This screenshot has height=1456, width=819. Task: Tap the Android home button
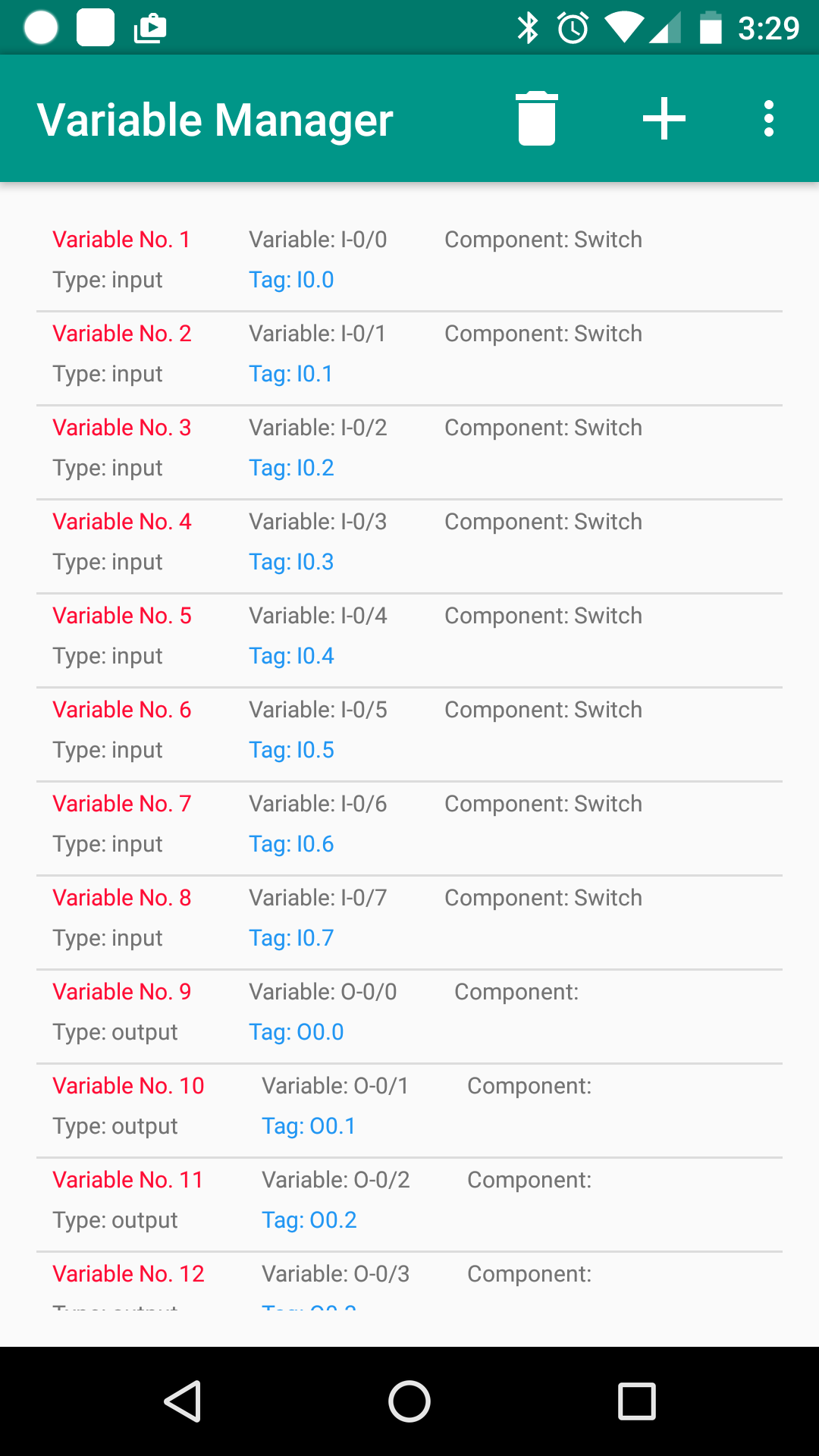point(409,1401)
